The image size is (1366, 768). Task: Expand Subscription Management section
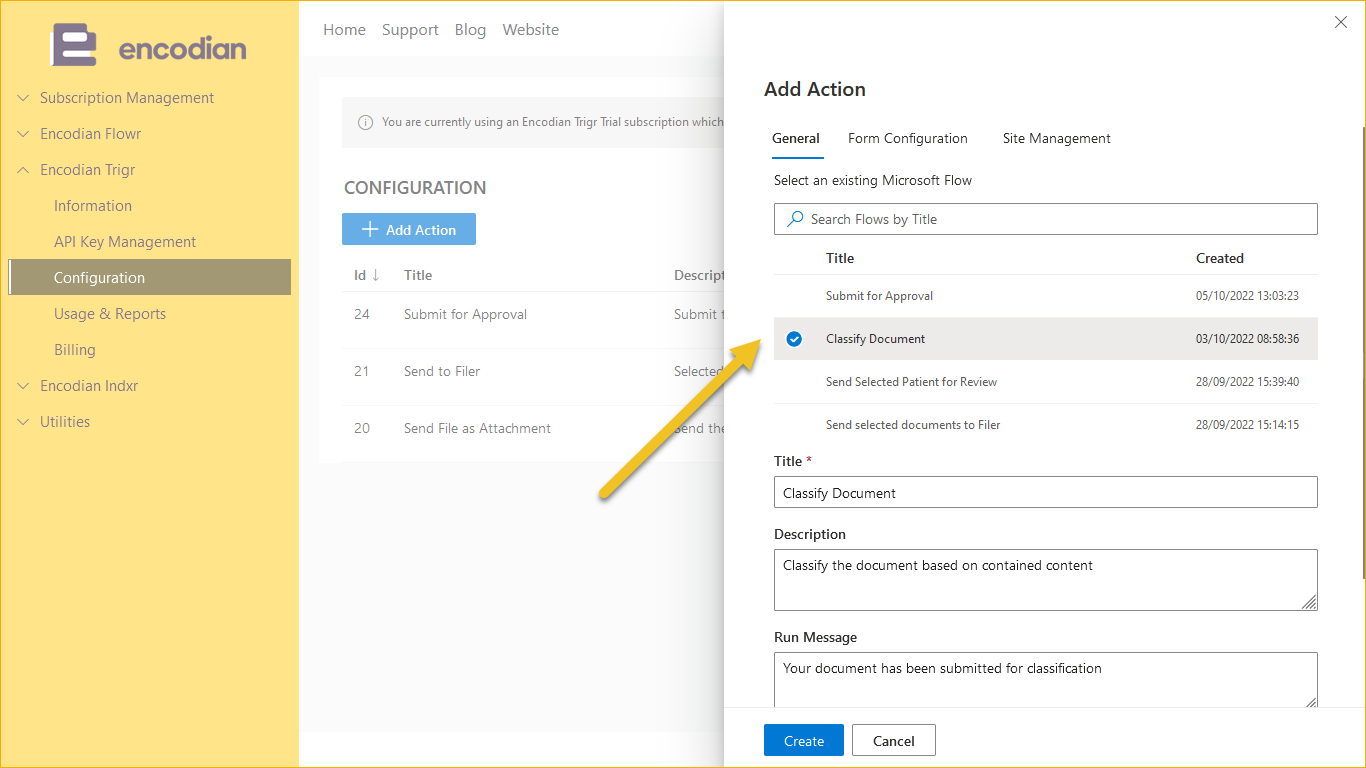coord(24,98)
